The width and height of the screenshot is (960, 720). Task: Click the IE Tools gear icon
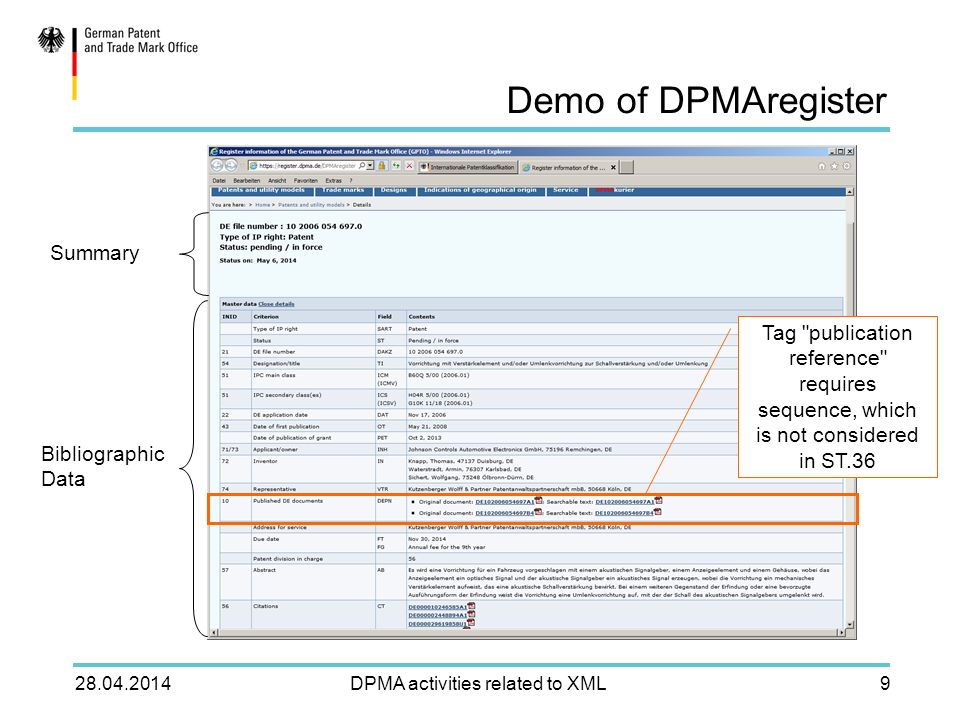tap(847, 166)
